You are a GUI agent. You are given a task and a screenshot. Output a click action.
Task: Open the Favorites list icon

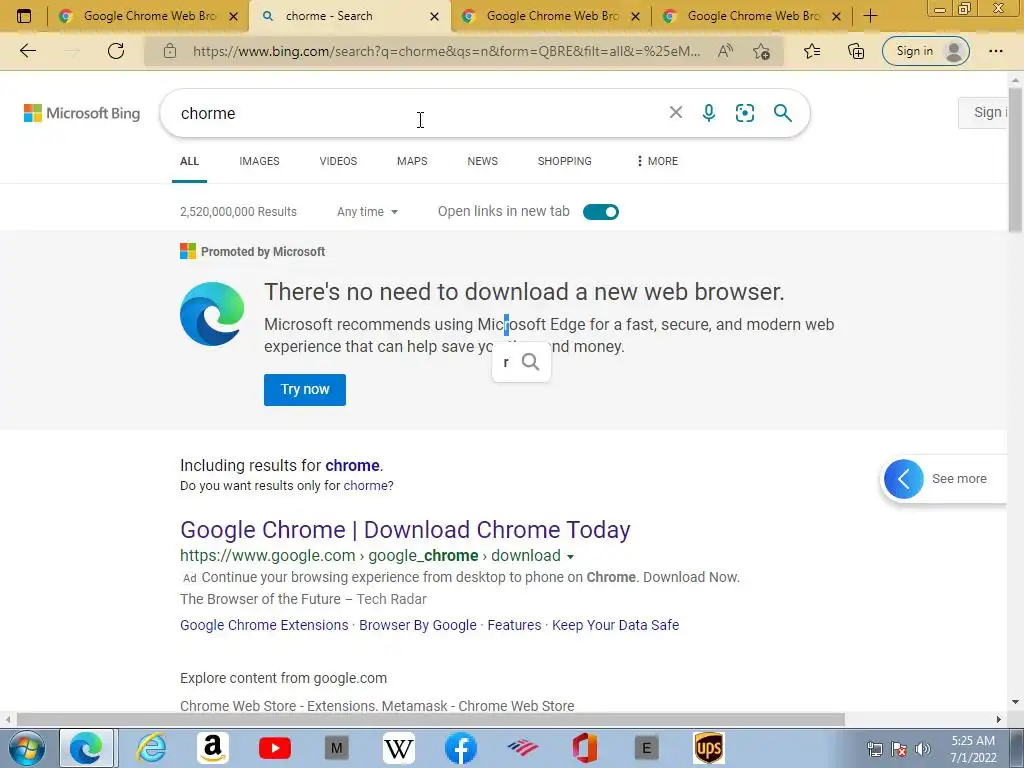click(x=812, y=51)
